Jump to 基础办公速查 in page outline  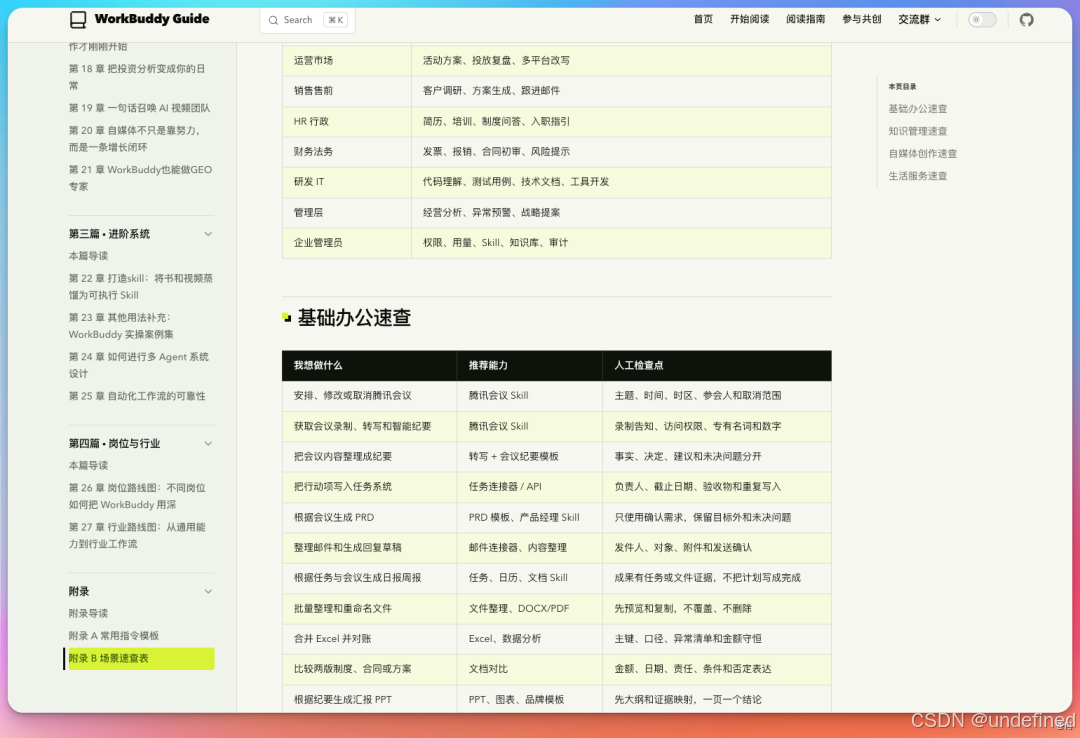tap(917, 109)
